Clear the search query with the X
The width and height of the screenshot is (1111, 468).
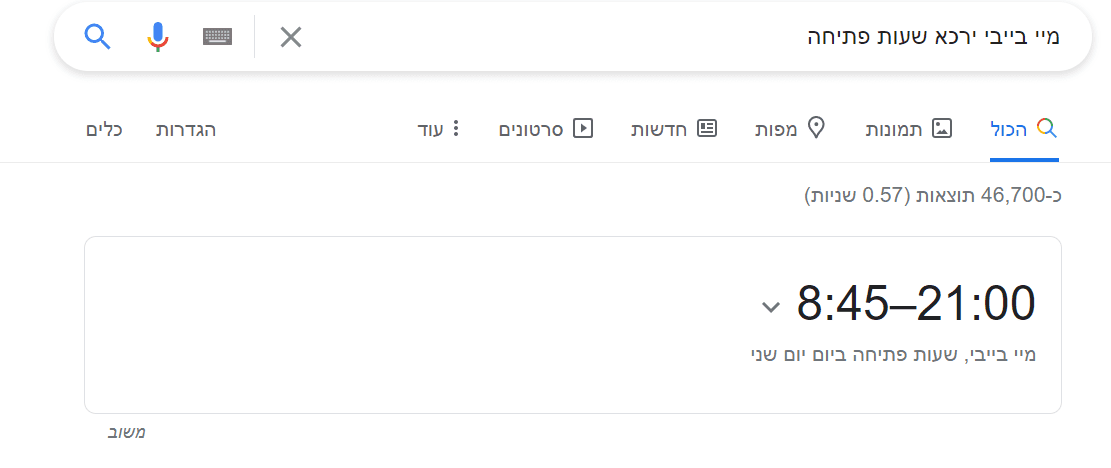tap(290, 38)
